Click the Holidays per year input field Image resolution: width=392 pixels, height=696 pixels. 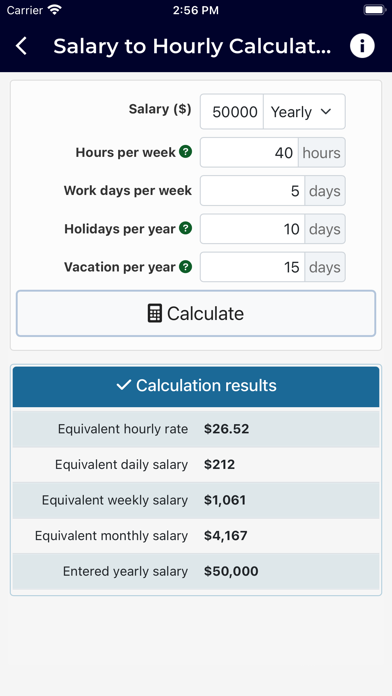click(x=253, y=229)
